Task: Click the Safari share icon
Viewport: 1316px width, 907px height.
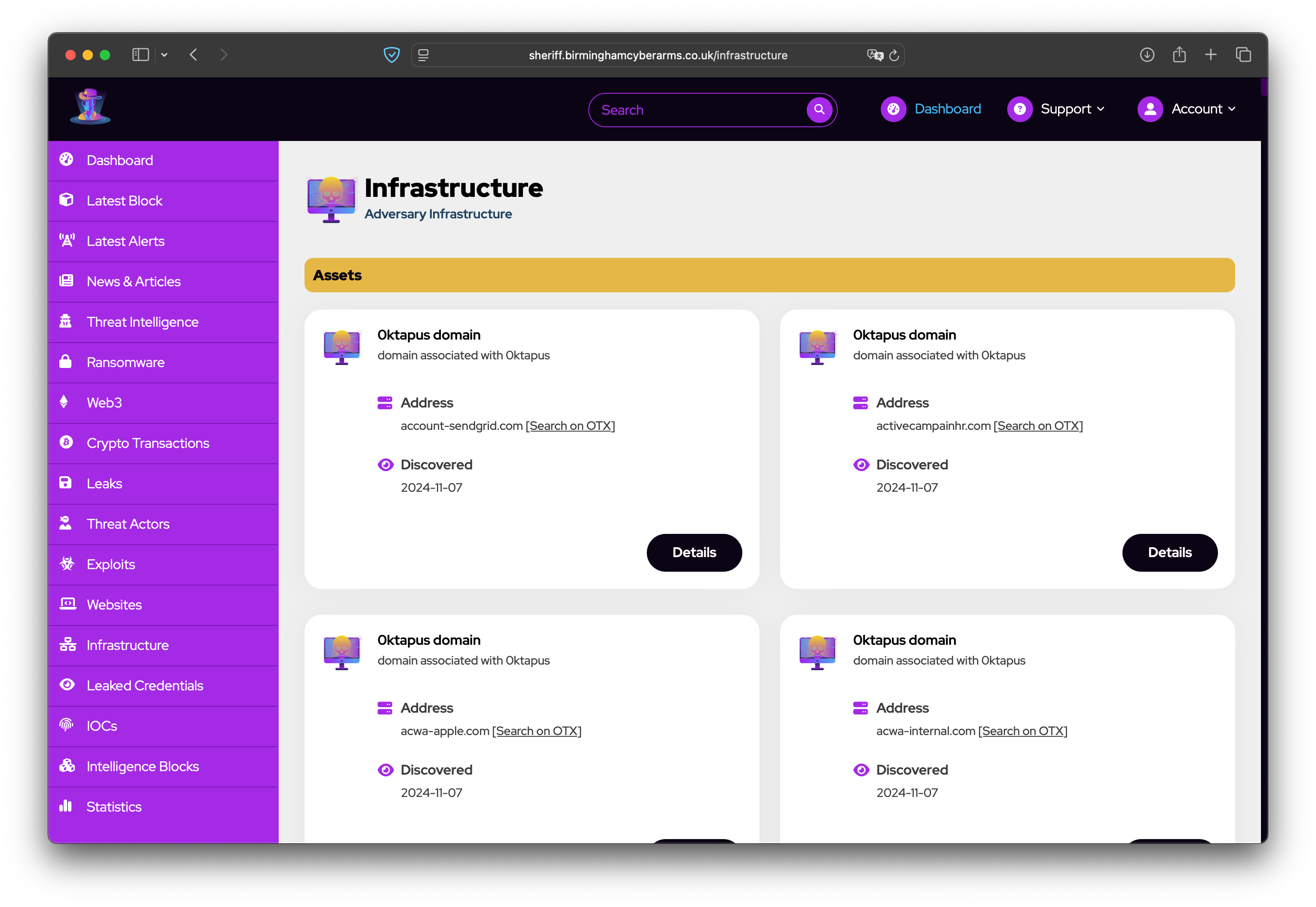Action: tap(1179, 55)
